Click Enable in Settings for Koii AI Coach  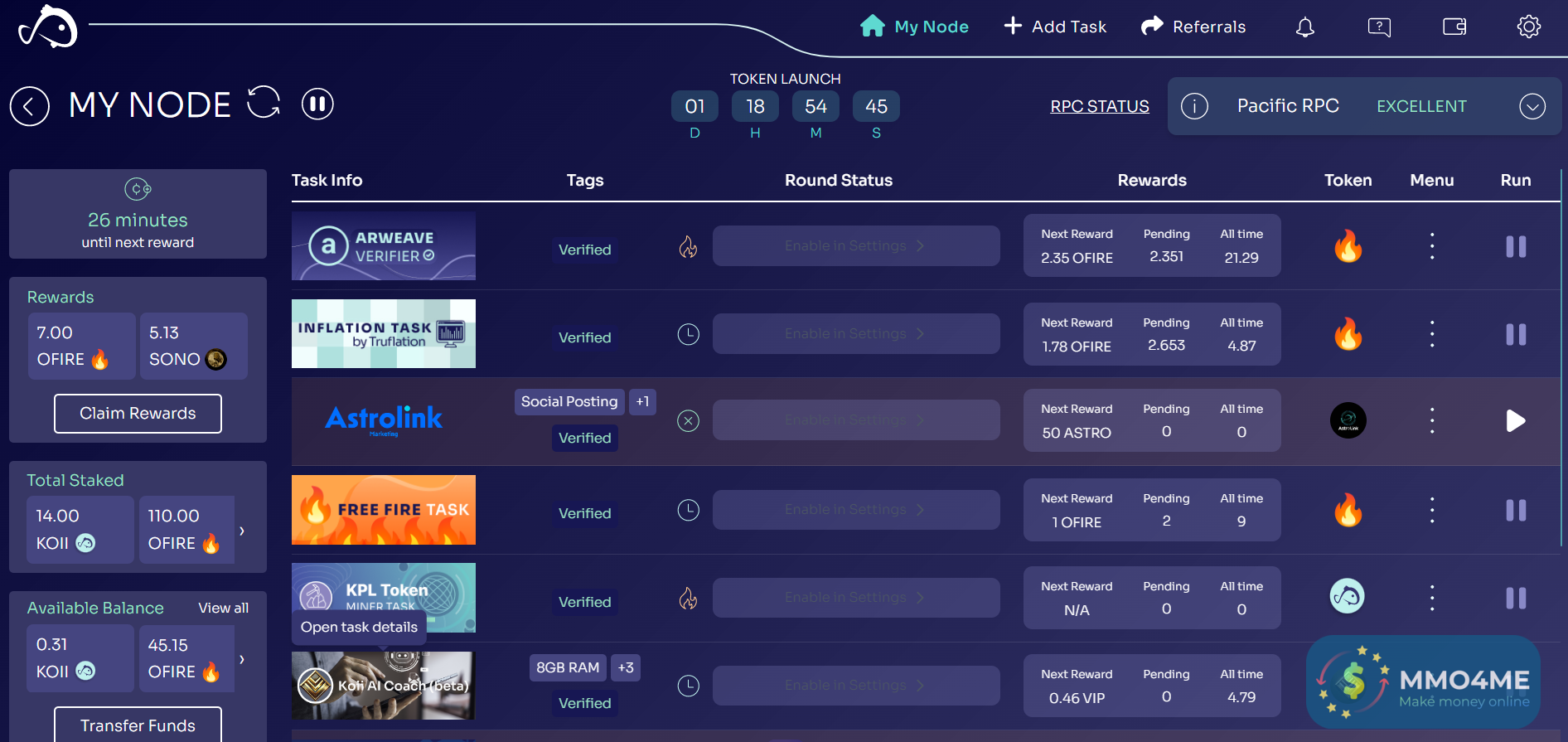point(856,686)
